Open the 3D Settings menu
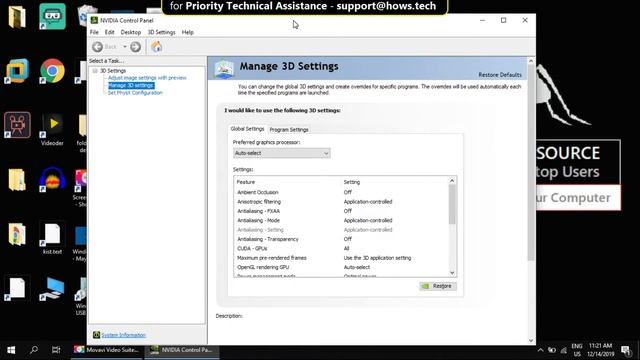Screen dimensions: 640x360 point(161,32)
